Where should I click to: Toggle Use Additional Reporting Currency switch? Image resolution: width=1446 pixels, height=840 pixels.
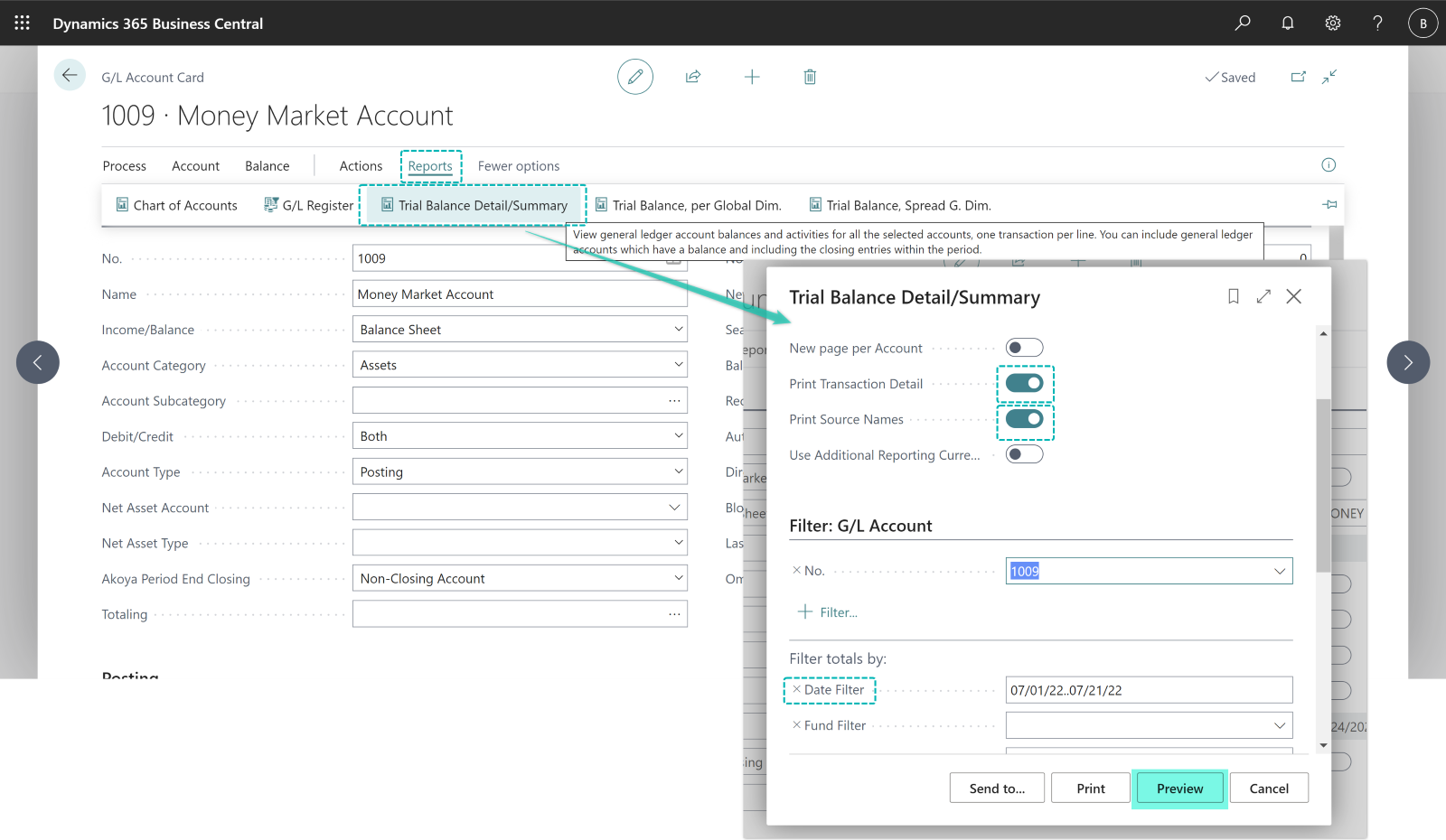pos(1025,454)
